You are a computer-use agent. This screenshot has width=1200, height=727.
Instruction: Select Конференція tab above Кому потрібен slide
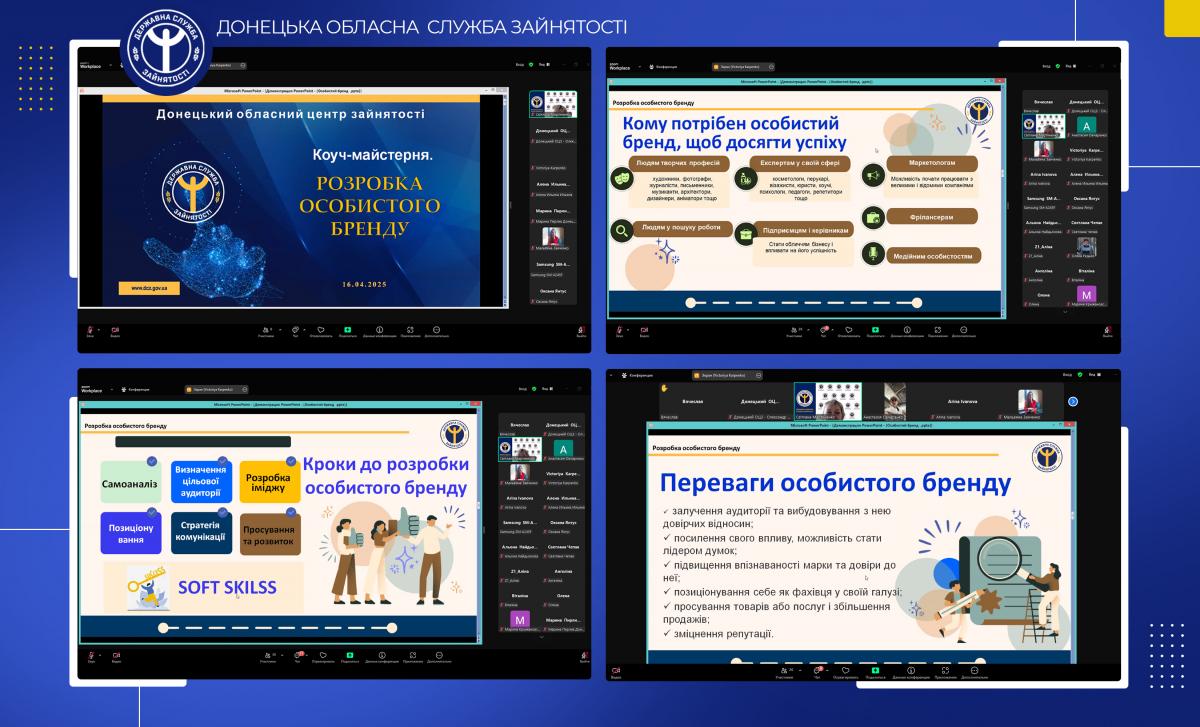tap(664, 66)
